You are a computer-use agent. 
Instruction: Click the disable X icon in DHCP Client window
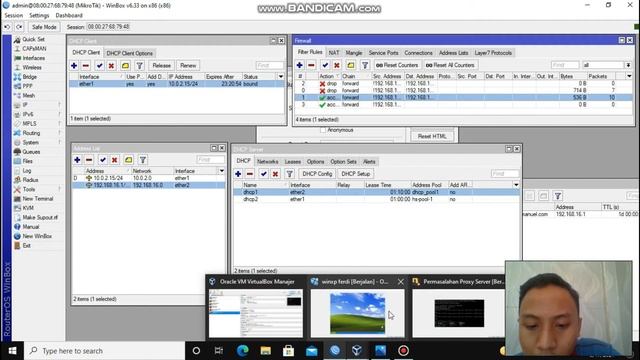pos(111,65)
